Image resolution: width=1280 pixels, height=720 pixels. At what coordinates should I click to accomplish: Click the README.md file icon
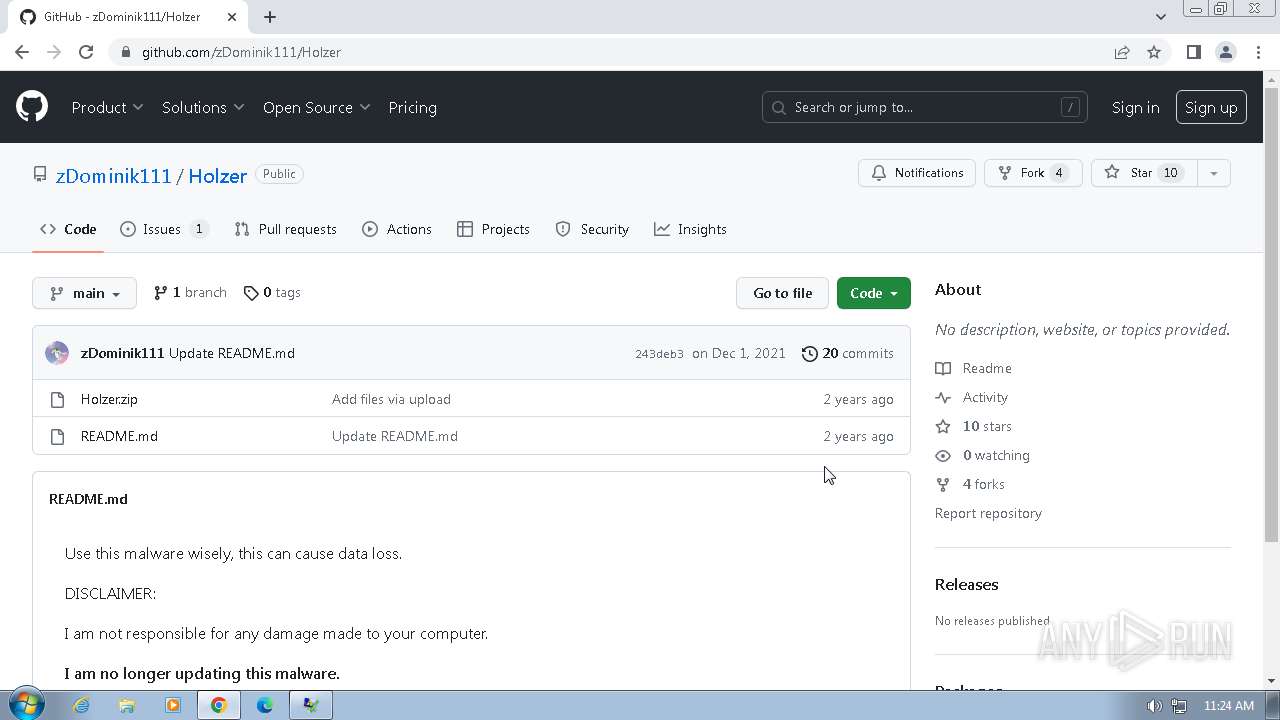pyautogui.click(x=57, y=436)
